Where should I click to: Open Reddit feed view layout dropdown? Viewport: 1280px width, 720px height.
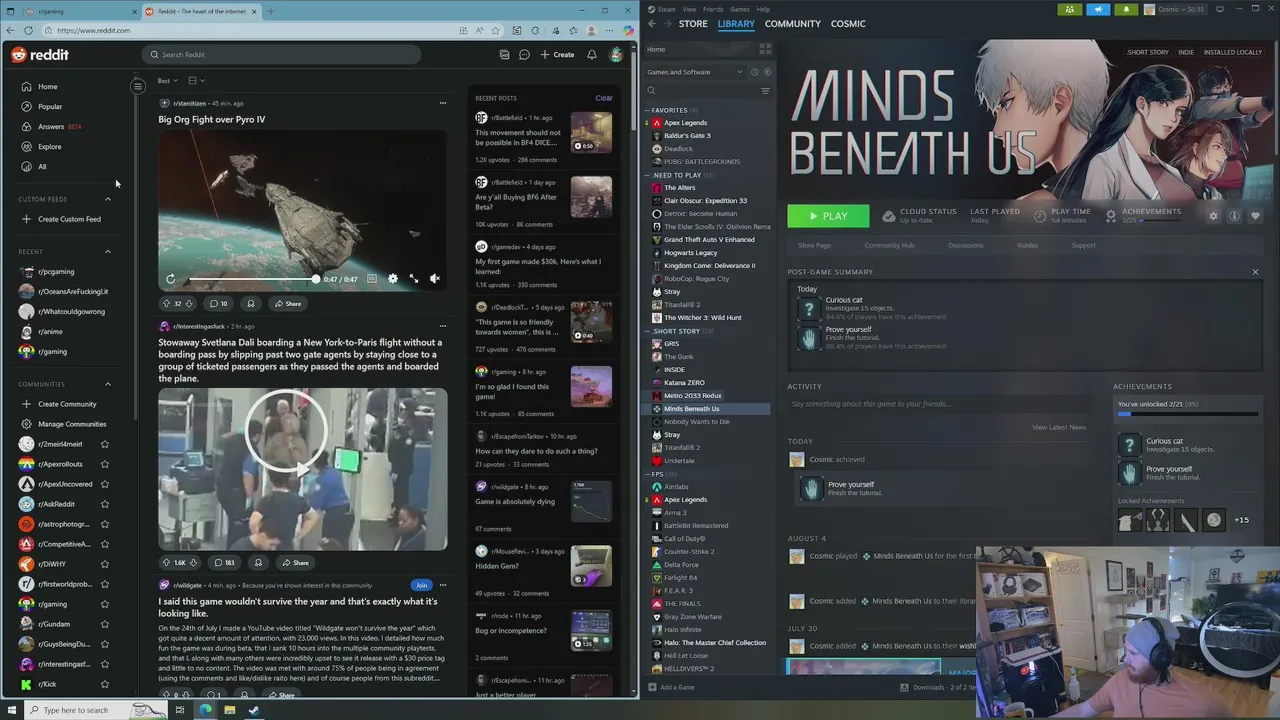coord(196,81)
